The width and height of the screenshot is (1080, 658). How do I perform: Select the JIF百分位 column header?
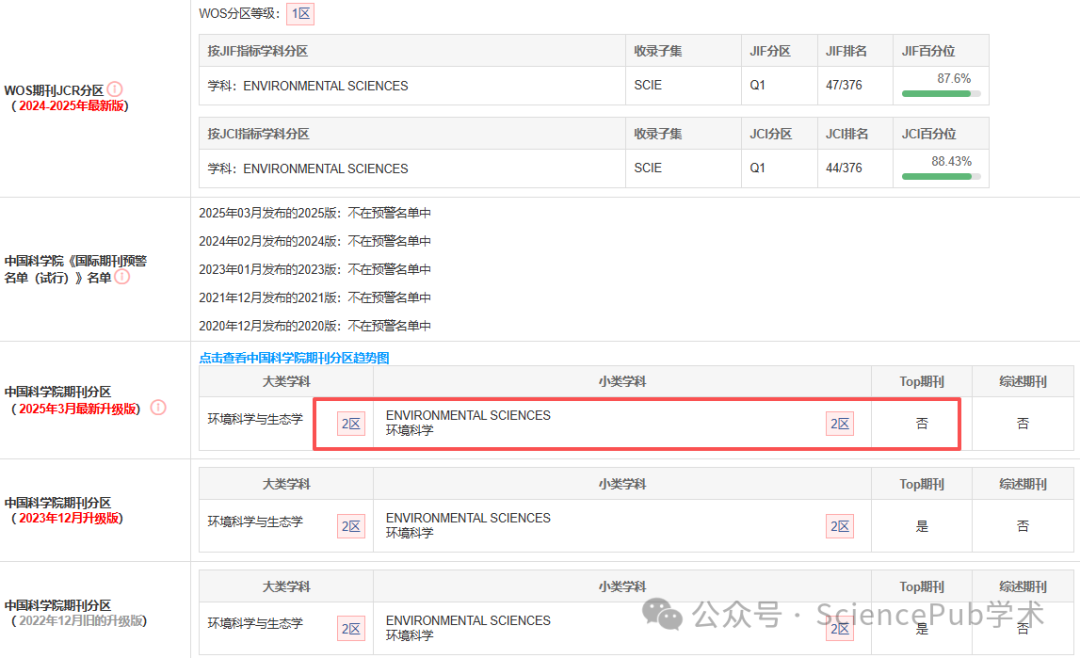click(941, 51)
